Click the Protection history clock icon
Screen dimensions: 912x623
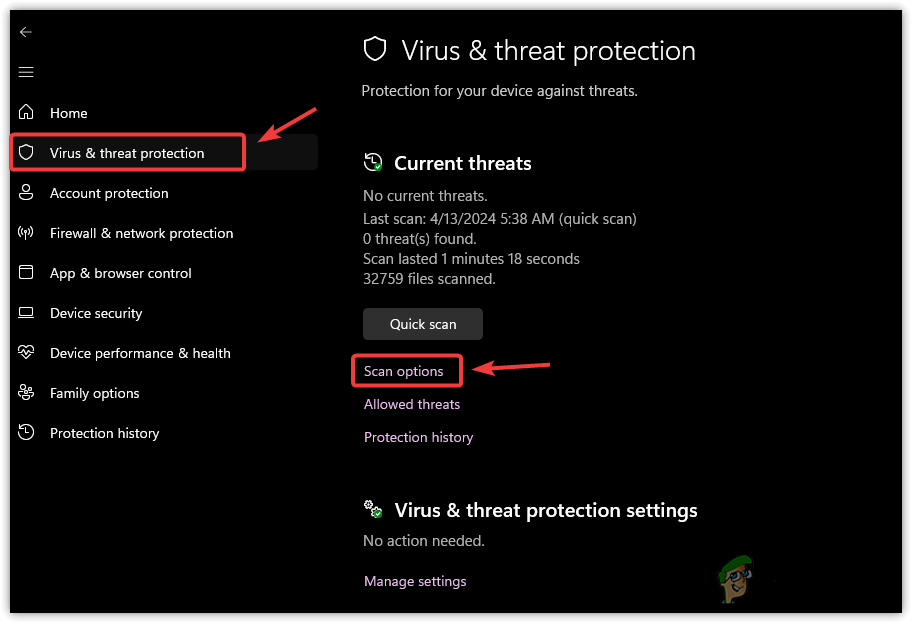pyautogui.click(x=27, y=433)
